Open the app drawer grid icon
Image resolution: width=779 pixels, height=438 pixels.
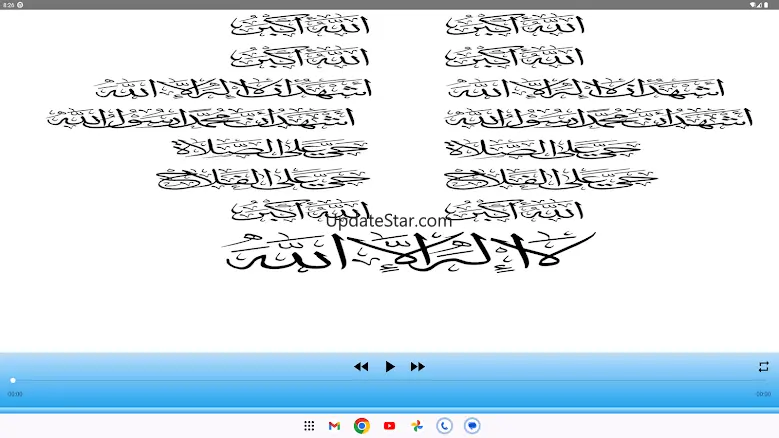309,426
